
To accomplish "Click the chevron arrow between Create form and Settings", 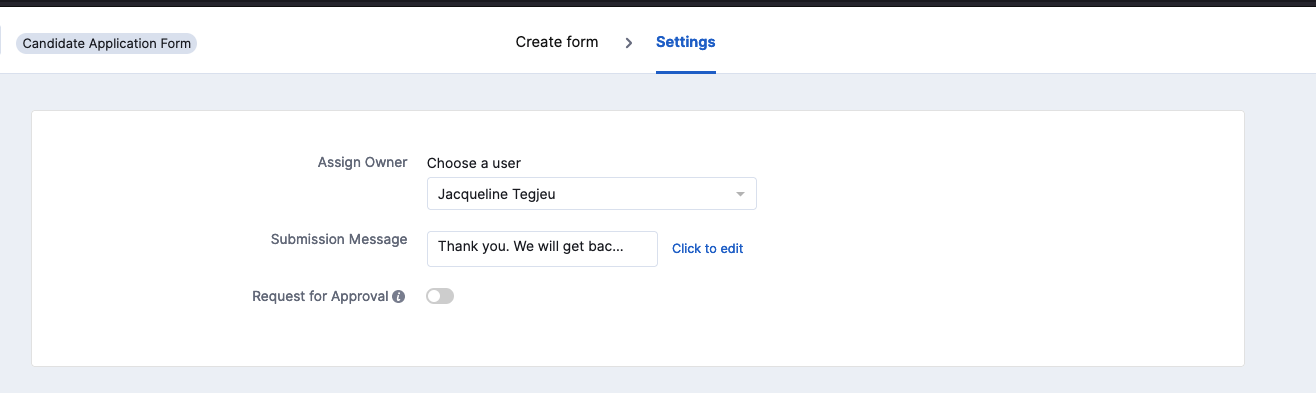I will click(629, 43).
